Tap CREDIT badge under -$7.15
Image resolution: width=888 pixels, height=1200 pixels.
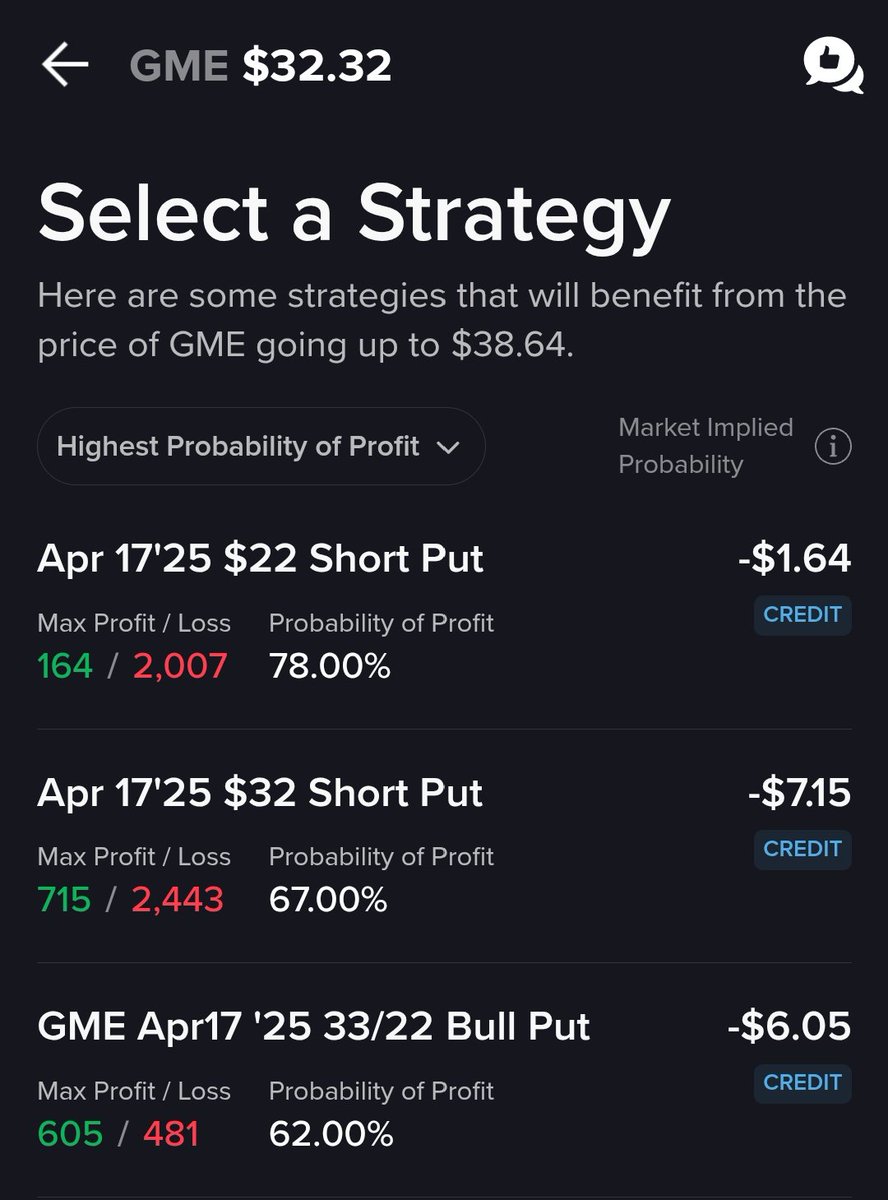[803, 849]
